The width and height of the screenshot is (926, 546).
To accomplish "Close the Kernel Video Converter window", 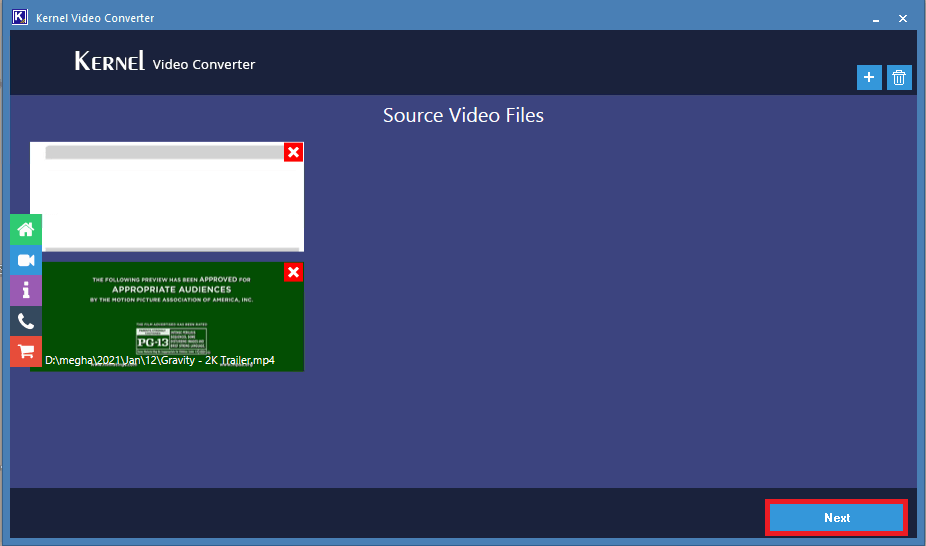I will coord(903,18).
